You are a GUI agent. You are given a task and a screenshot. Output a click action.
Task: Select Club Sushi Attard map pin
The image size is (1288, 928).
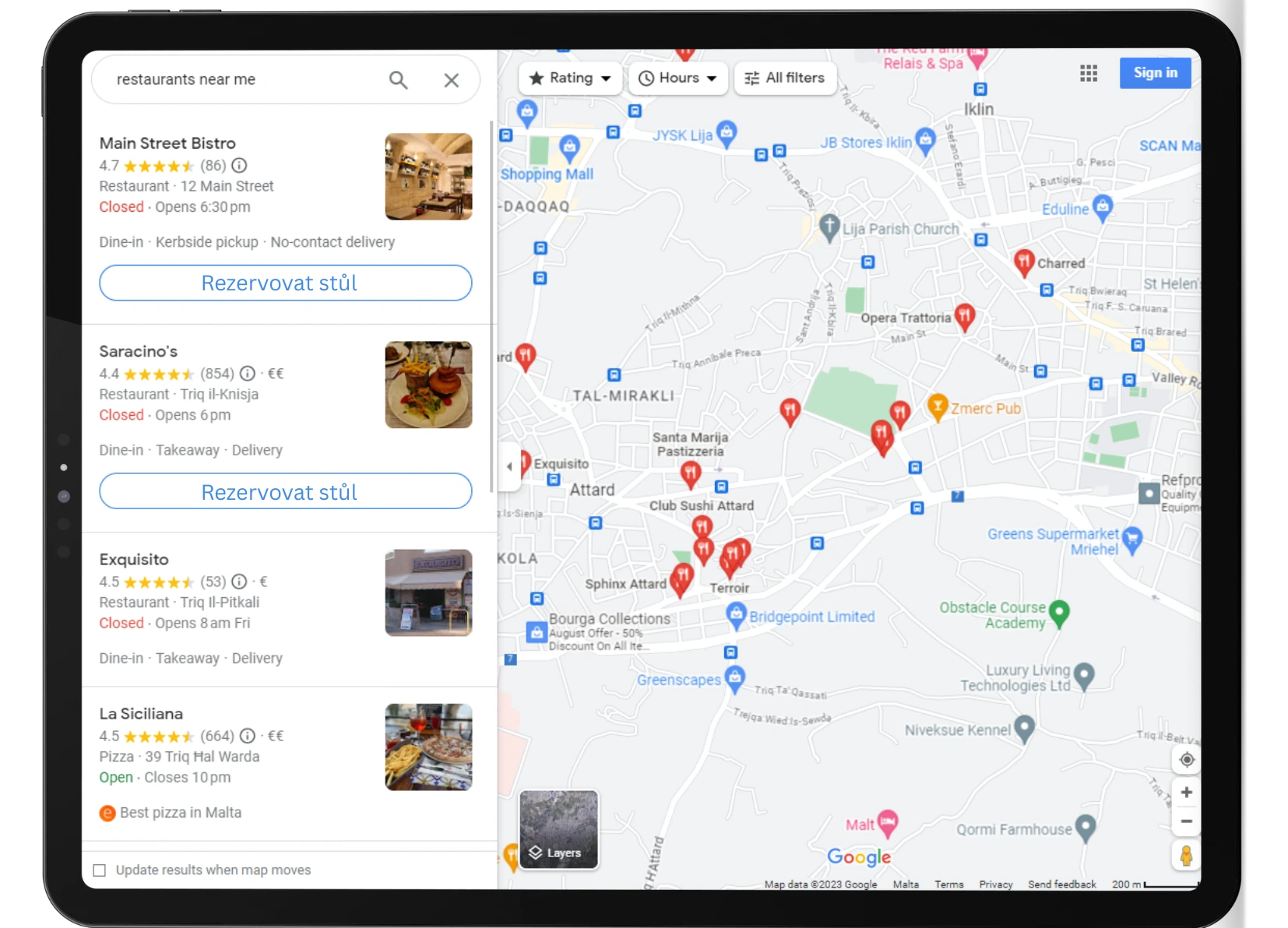(702, 527)
